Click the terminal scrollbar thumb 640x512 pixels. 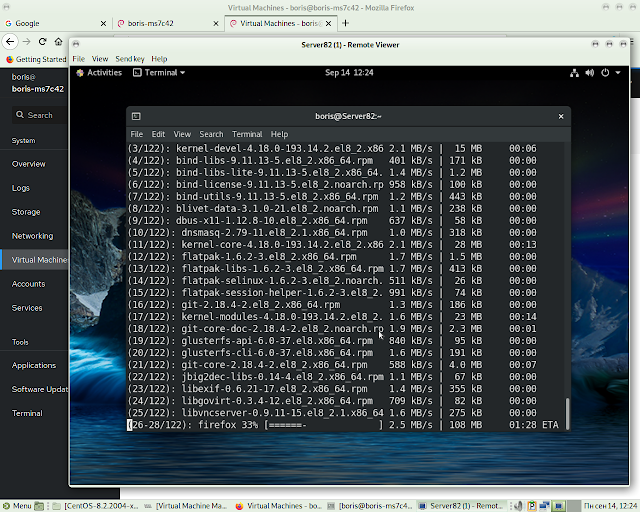click(567, 413)
